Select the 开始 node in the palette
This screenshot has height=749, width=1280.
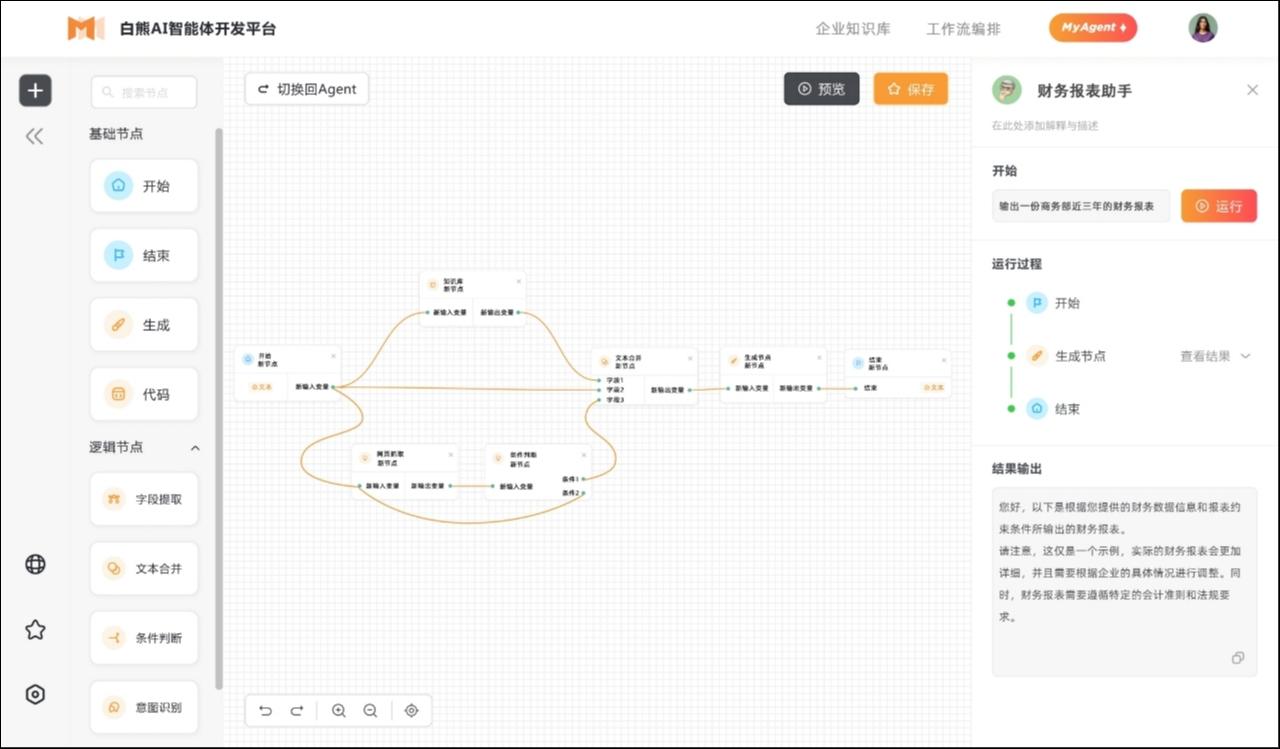(144, 186)
